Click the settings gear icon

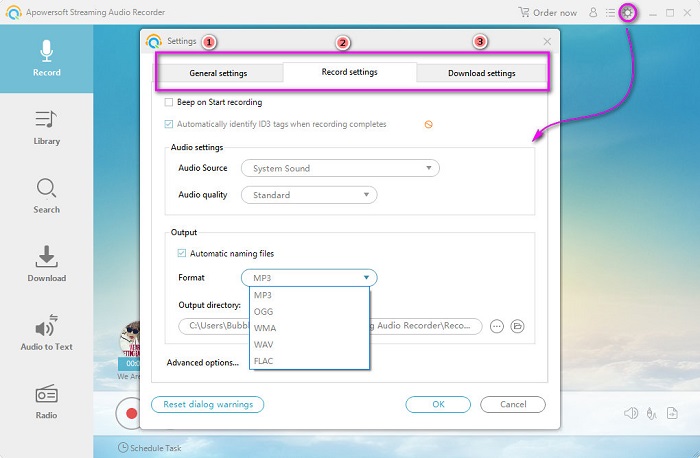click(628, 13)
